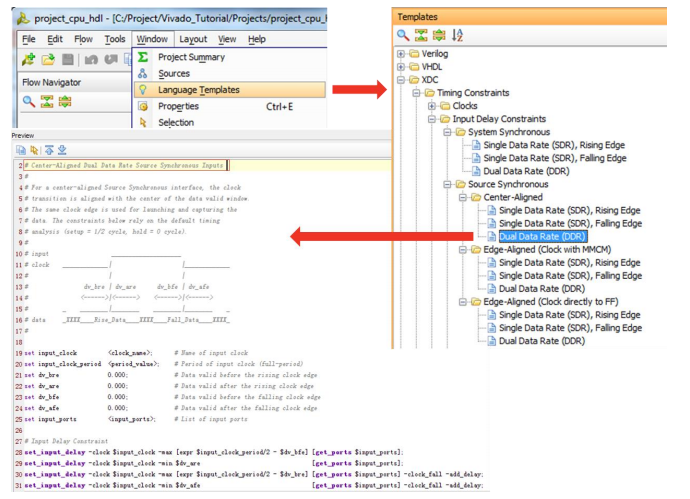Select highlighted Dual Data Rate (DDR) template

point(541,236)
